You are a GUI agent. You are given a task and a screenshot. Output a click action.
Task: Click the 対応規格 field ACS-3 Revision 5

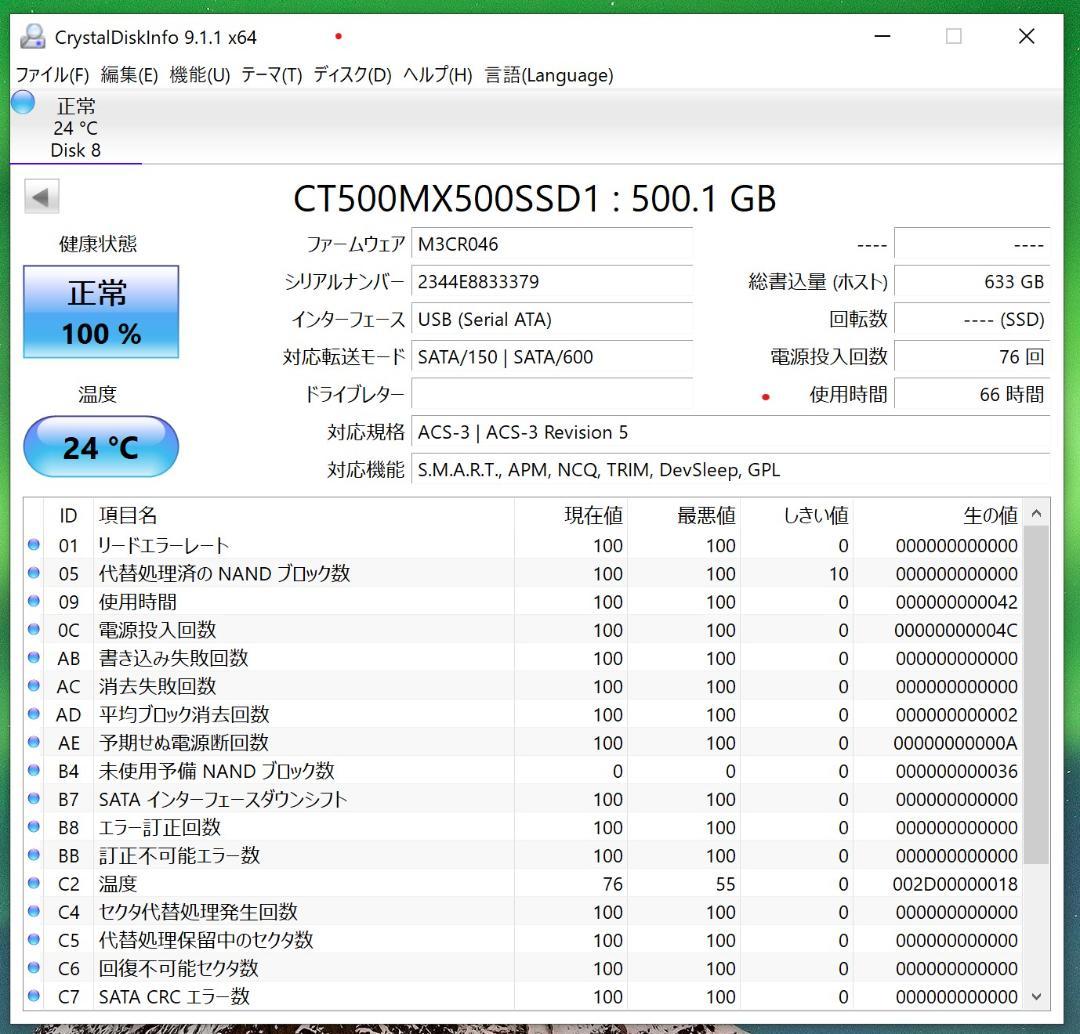coord(731,433)
